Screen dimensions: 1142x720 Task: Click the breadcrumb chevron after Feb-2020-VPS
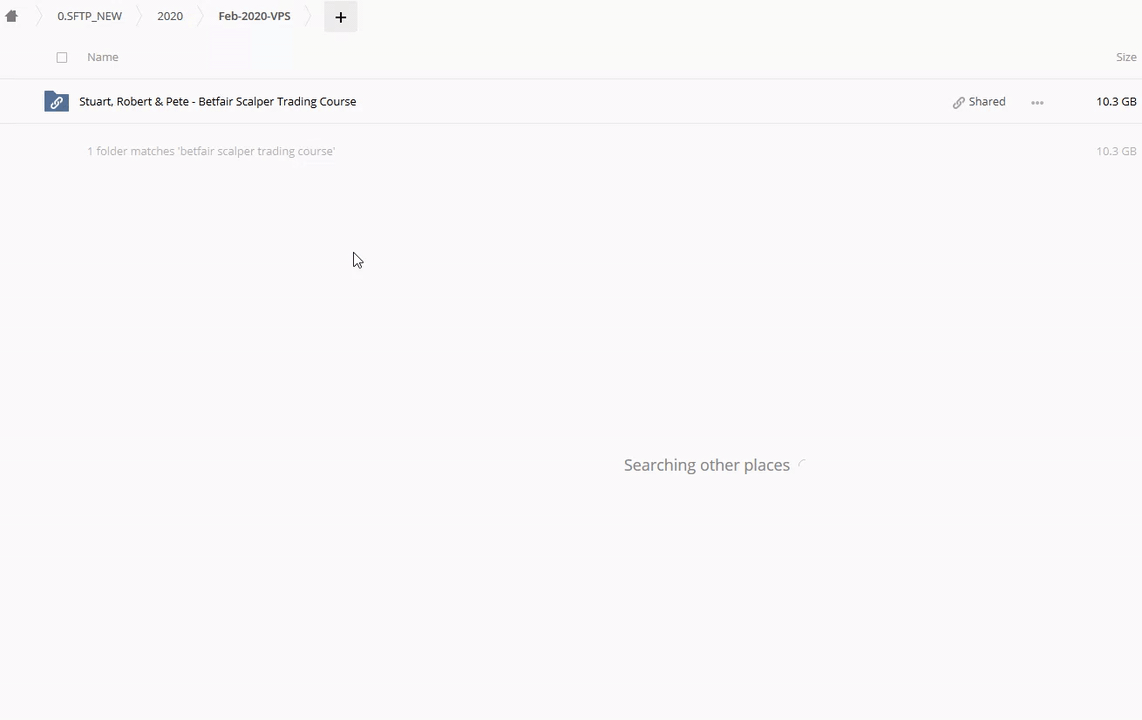pos(308,16)
